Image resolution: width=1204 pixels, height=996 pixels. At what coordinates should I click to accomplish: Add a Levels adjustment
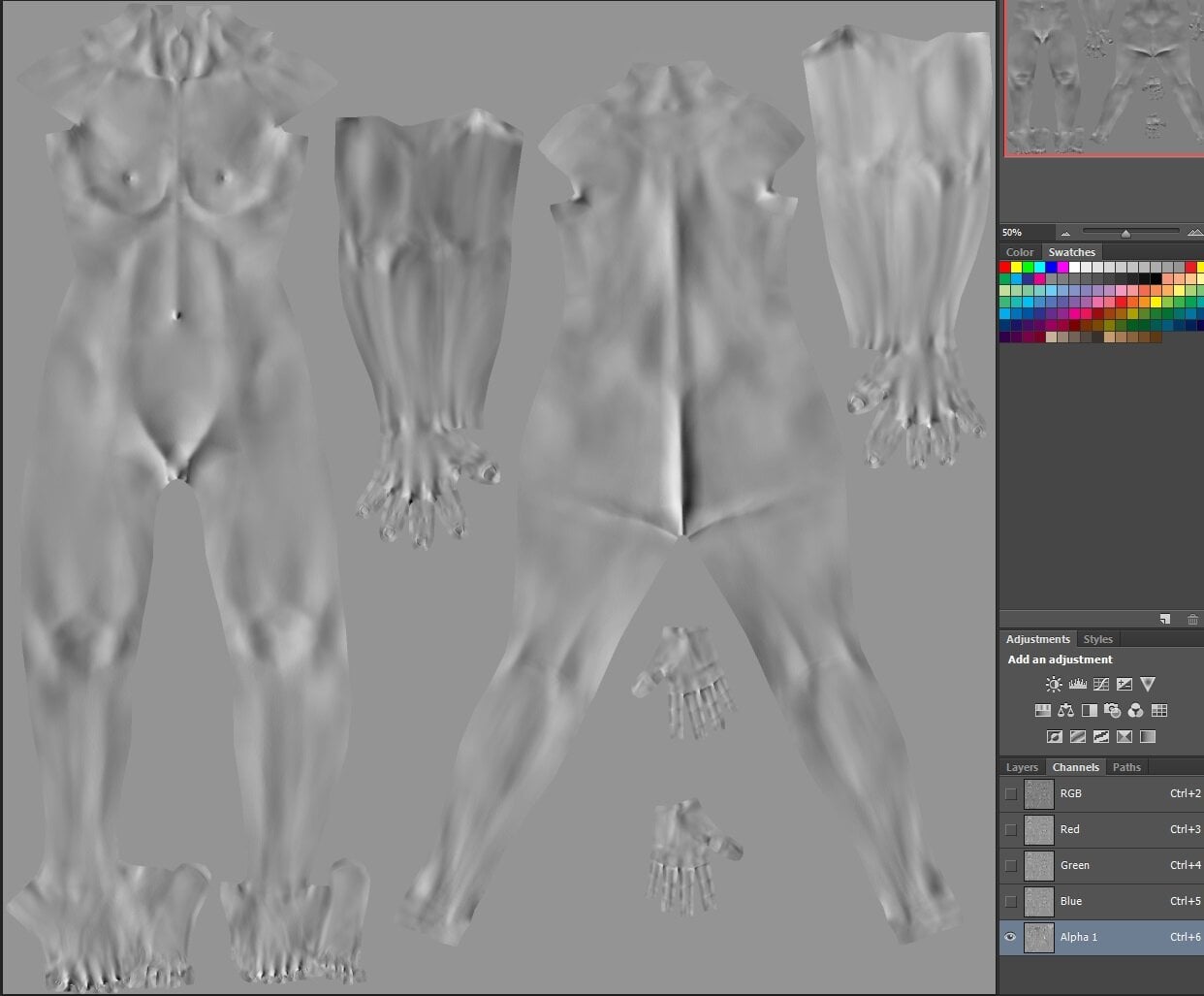(1077, 685)
